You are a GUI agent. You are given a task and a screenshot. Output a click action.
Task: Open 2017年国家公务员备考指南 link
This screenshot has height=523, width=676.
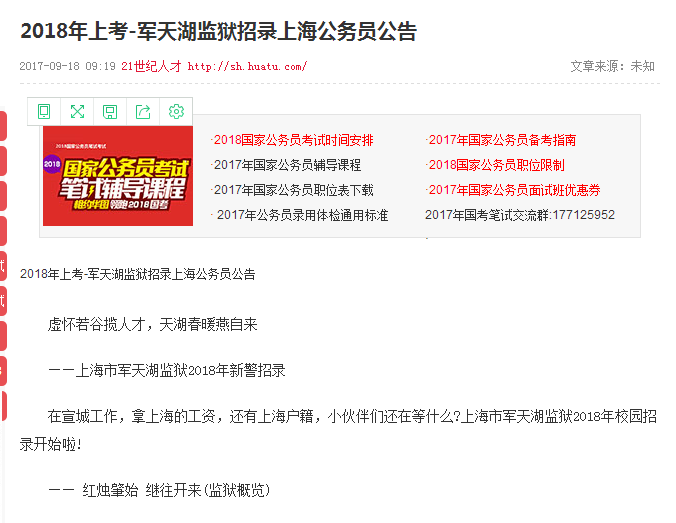[502, 140]
